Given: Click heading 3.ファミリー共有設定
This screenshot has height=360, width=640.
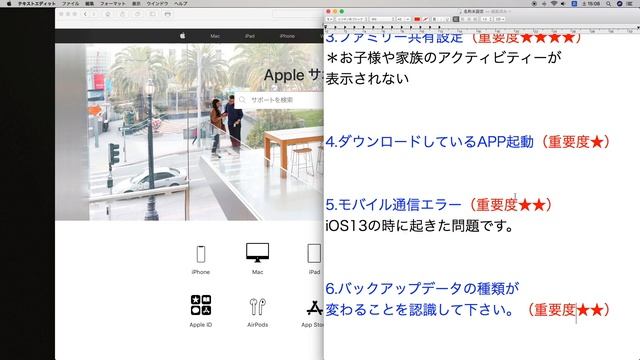Looking at the screenshot, I should (x=394, y=38).
